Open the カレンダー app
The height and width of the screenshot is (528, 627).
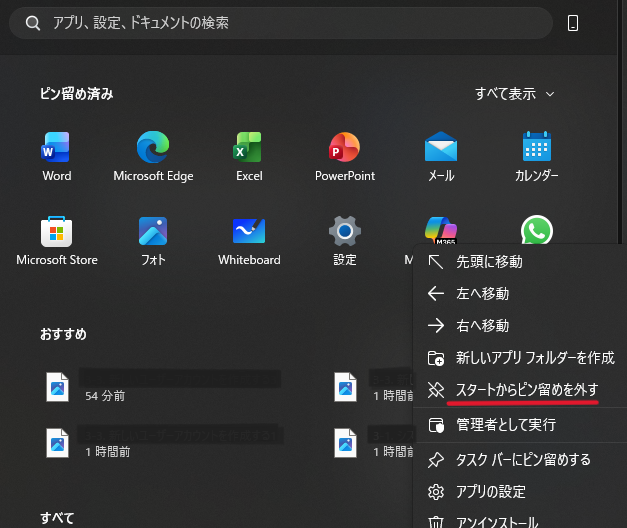tap(537, 156)
